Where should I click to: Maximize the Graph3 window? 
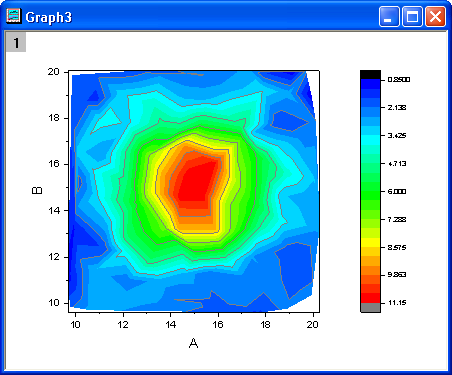412,16
